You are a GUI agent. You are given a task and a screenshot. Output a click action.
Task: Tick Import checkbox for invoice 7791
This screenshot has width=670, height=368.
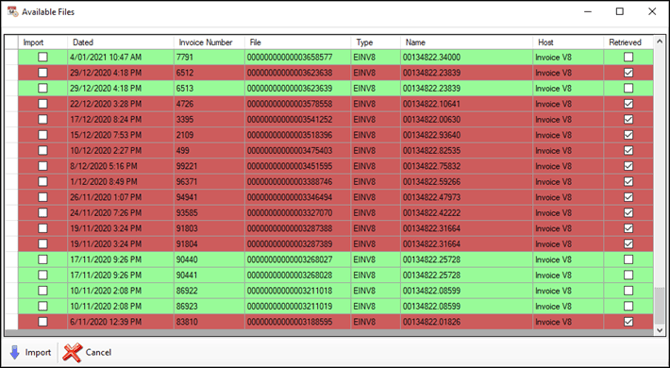pyautogui.click(x=43, y=57)
